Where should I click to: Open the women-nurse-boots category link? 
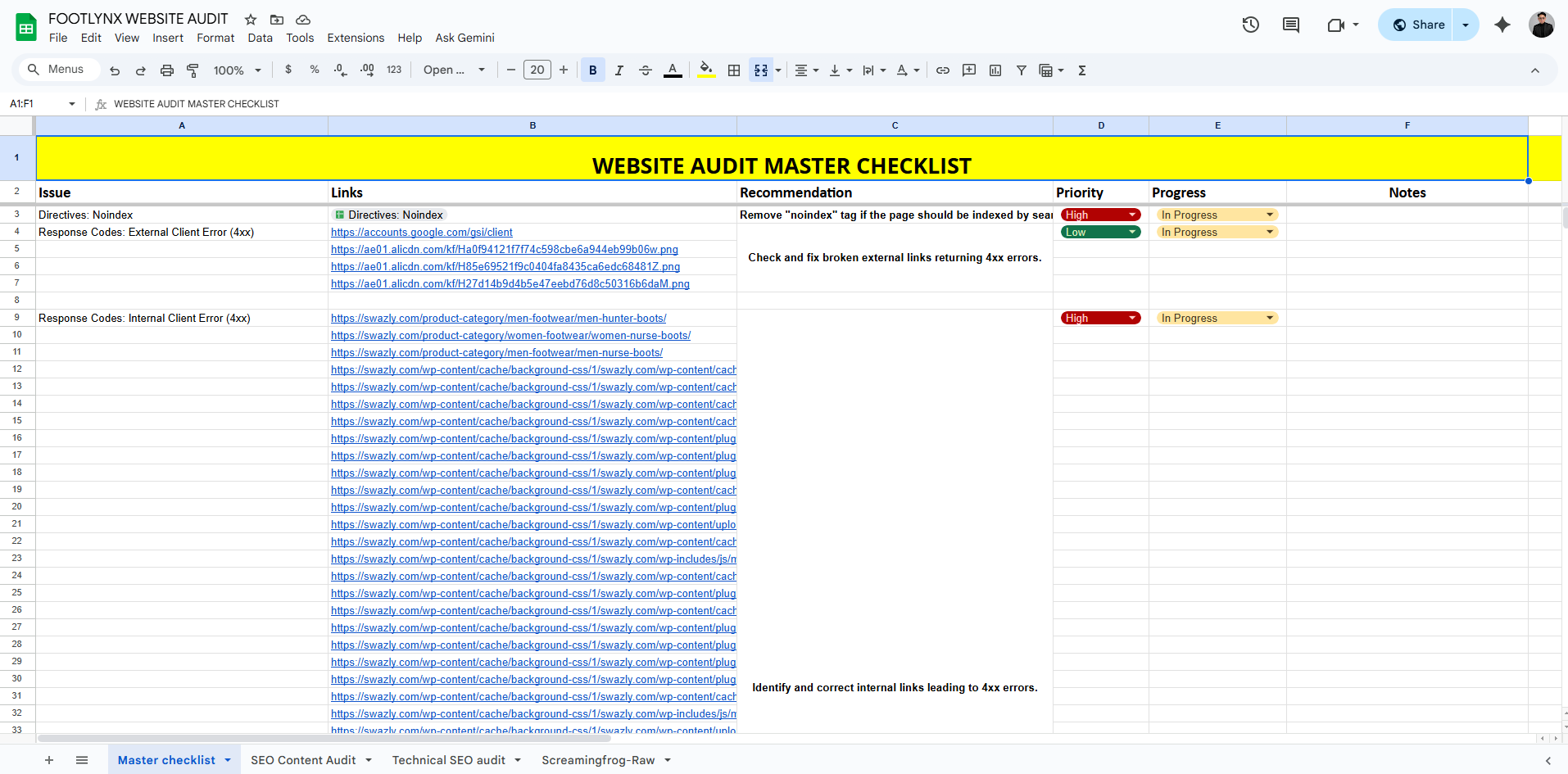pos(511,336)
